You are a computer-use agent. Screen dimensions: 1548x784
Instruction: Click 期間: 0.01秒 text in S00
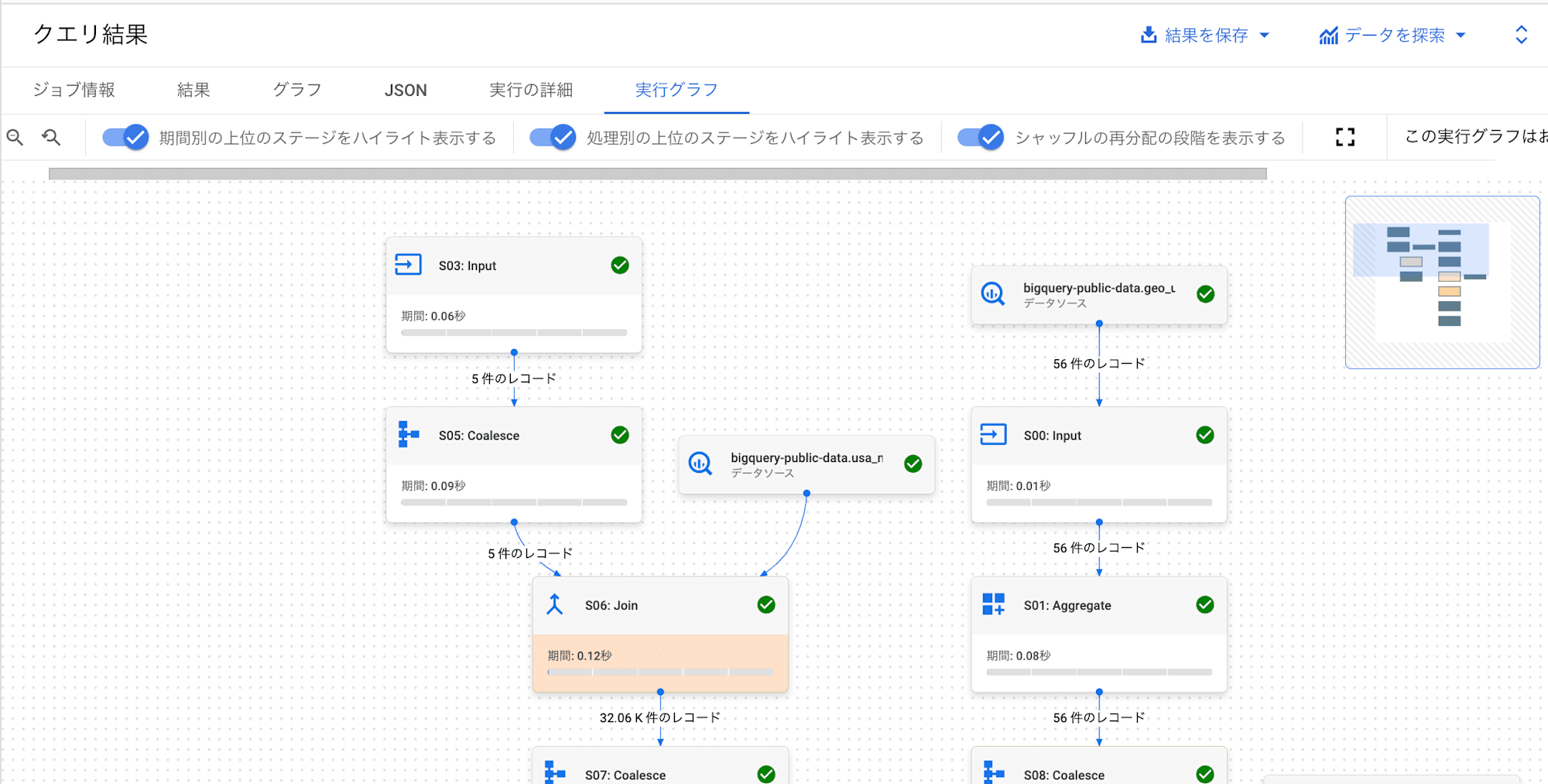(x=1019, y=486)
